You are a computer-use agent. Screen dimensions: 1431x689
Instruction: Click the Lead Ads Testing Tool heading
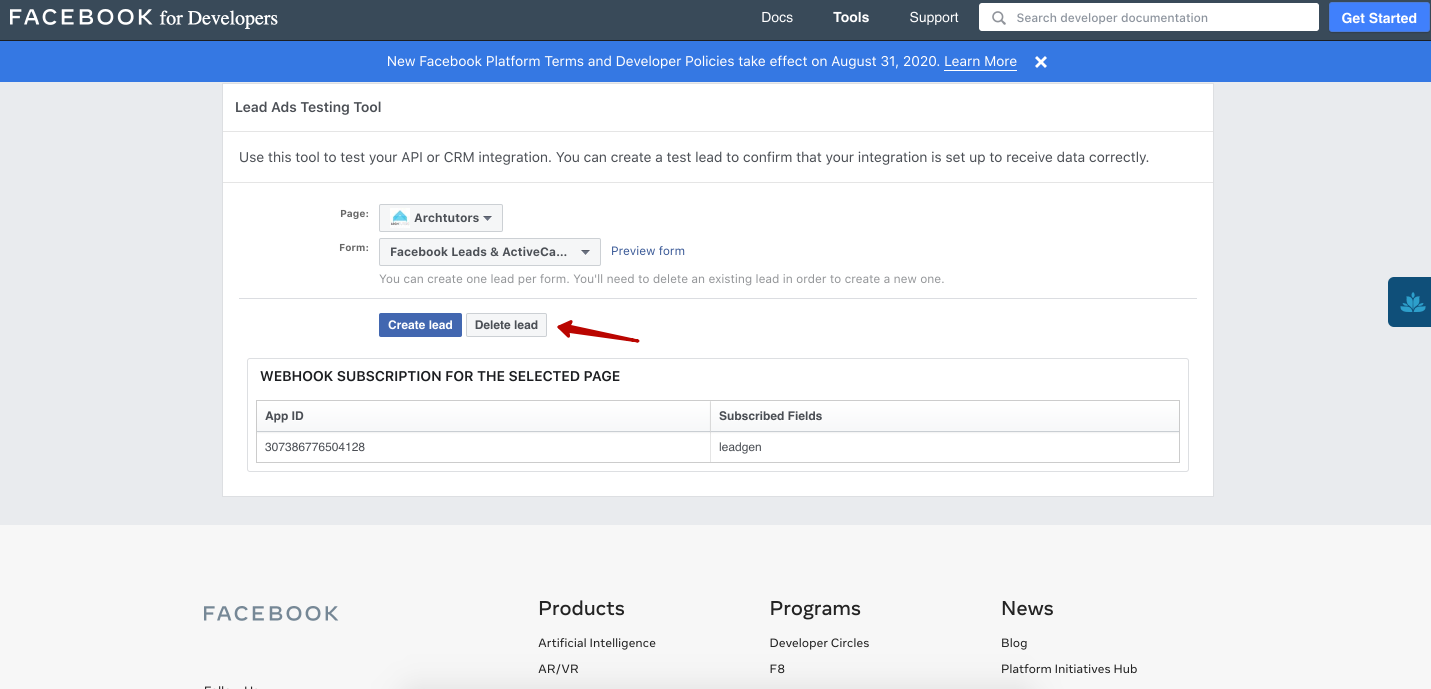click(x=308, y=107)
